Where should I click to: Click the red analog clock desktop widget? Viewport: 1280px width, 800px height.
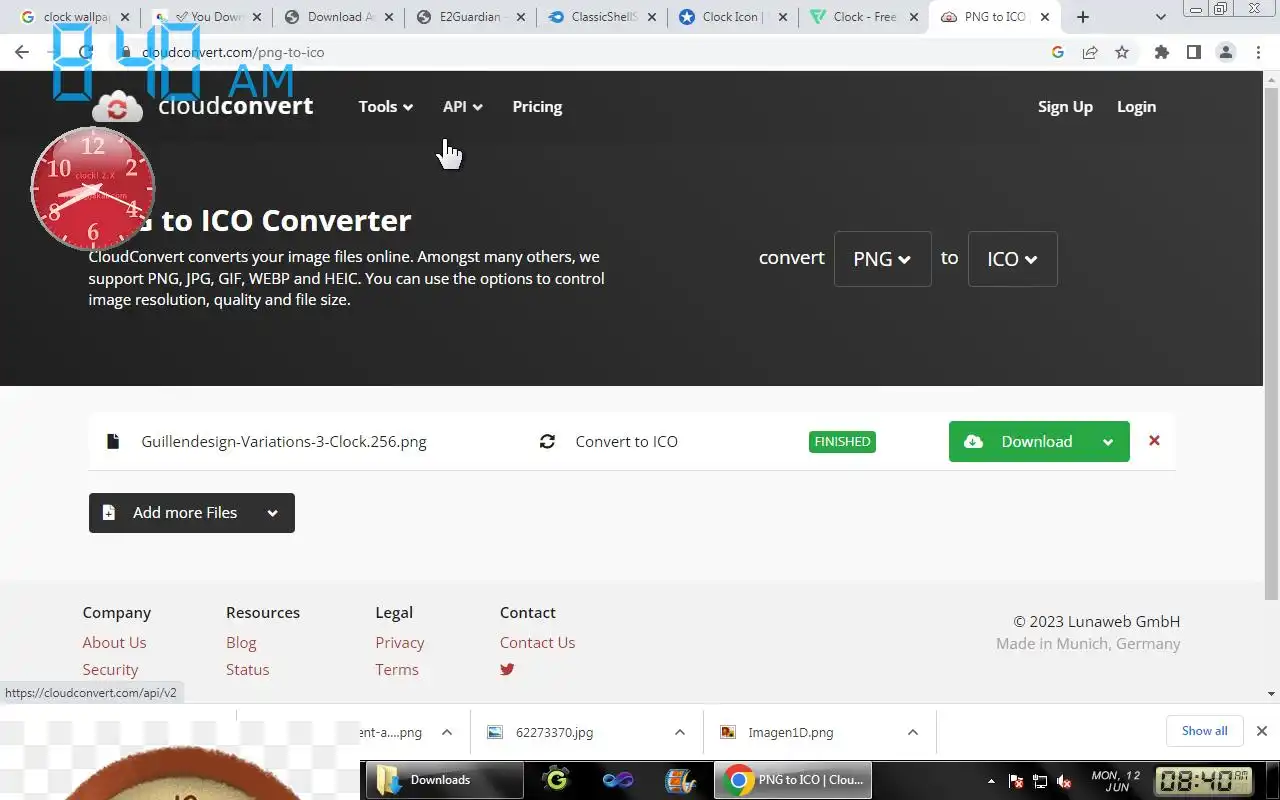[93, 188]
